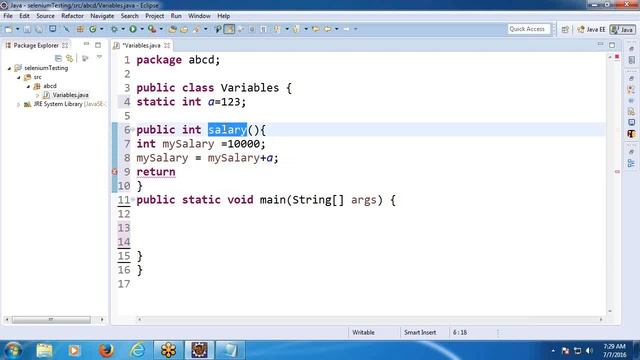Click the Windows Start button
This screenshot has width=640, height=360.
point(12,350)
